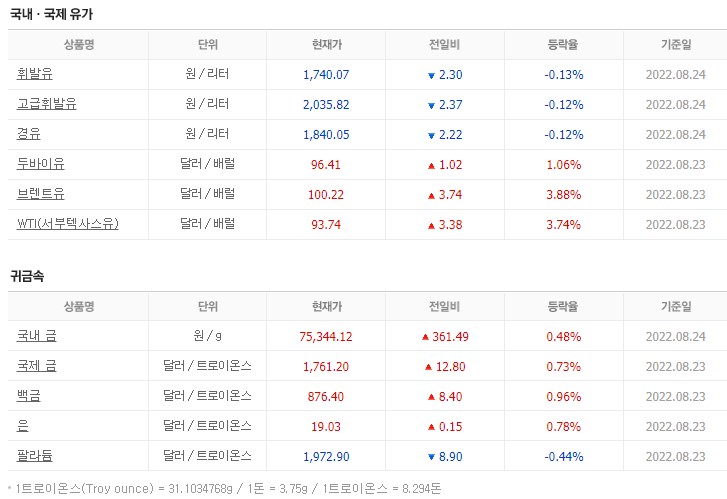Open the 국내 금 product link
The width and height of the screenshot is (727, 499).
[x=37, y=336]
